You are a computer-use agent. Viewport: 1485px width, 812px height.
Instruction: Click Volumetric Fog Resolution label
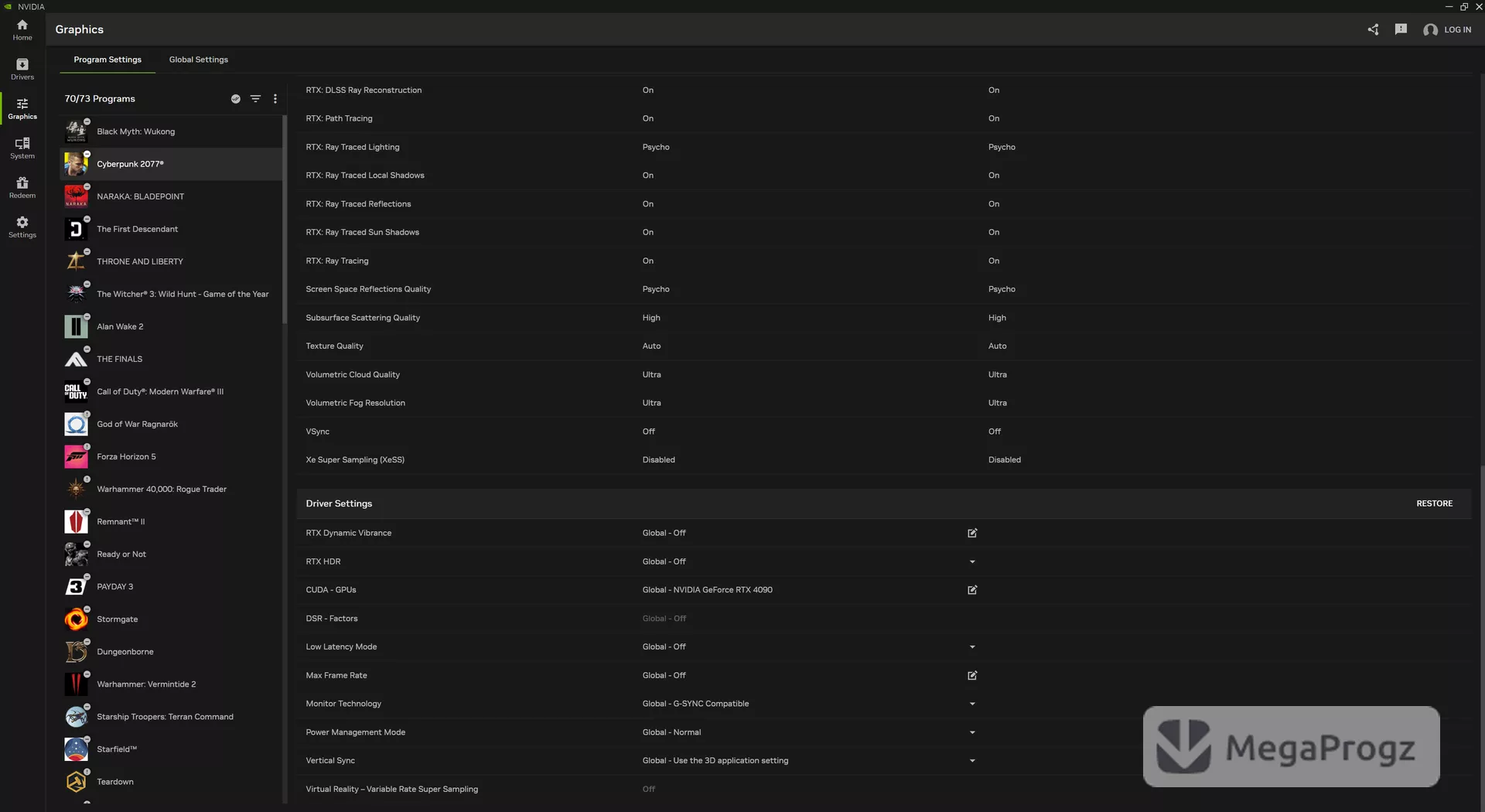pos(355,403)
